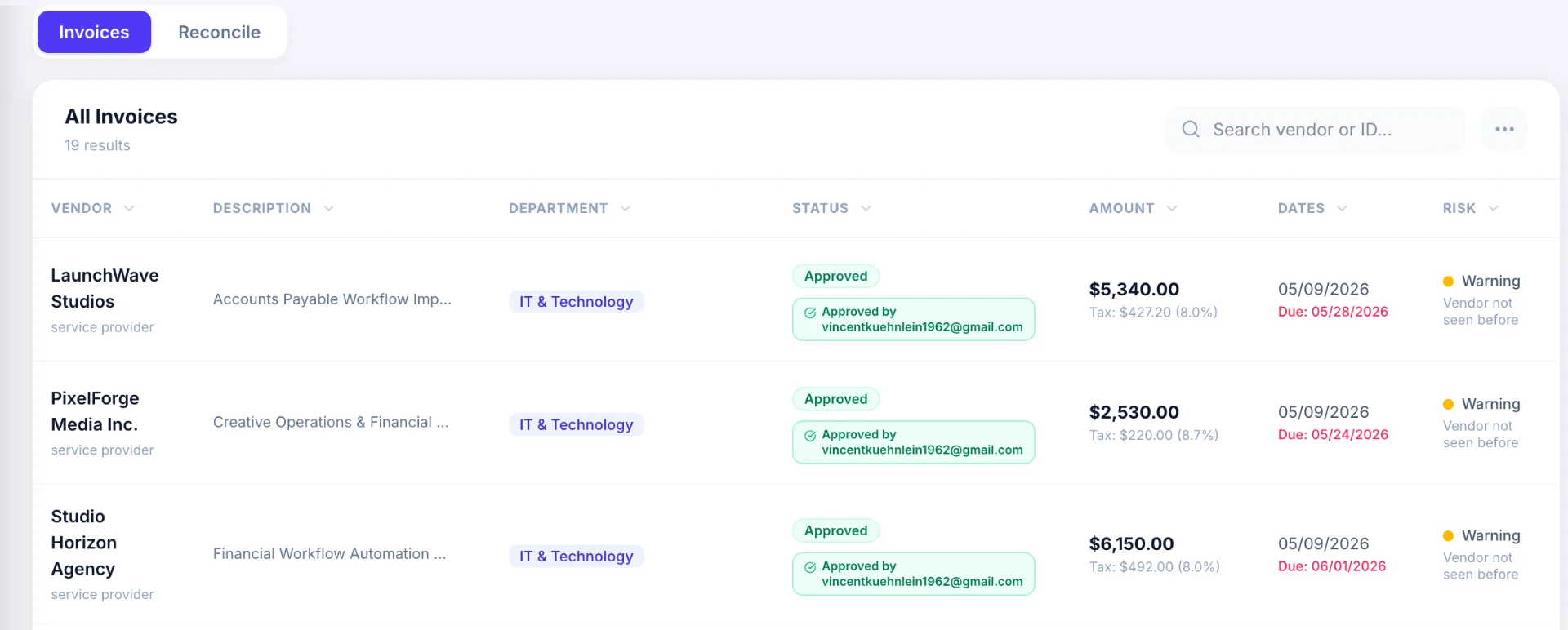Click Tax: $492.00 (8.0%) text
This screenshot has height=630, width=1568.
[1155, 567]
